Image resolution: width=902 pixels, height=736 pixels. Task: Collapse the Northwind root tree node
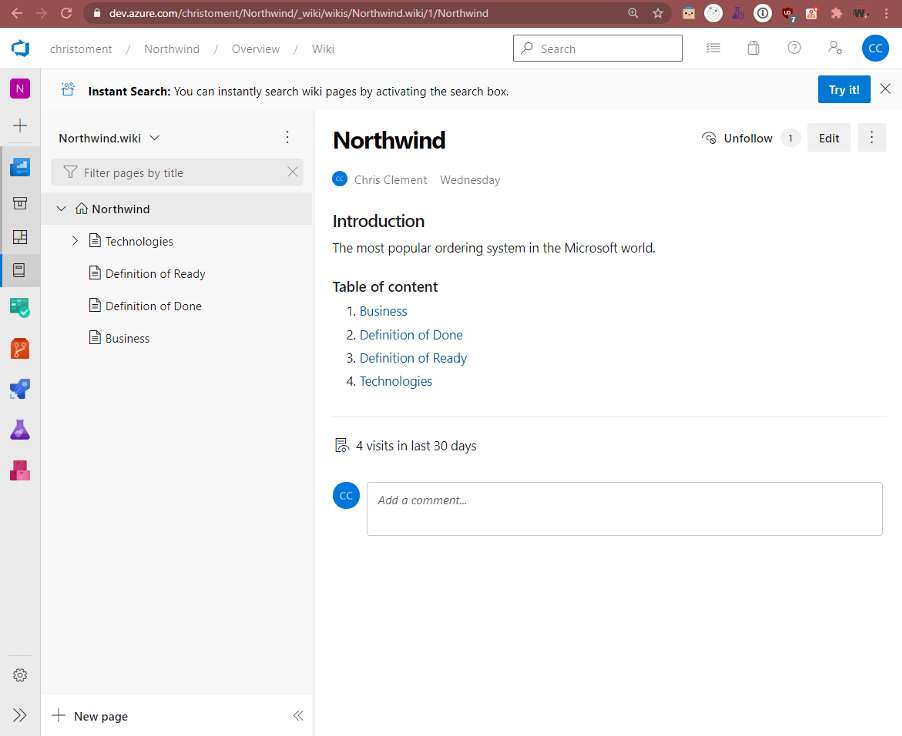click(x=62, y=209)
